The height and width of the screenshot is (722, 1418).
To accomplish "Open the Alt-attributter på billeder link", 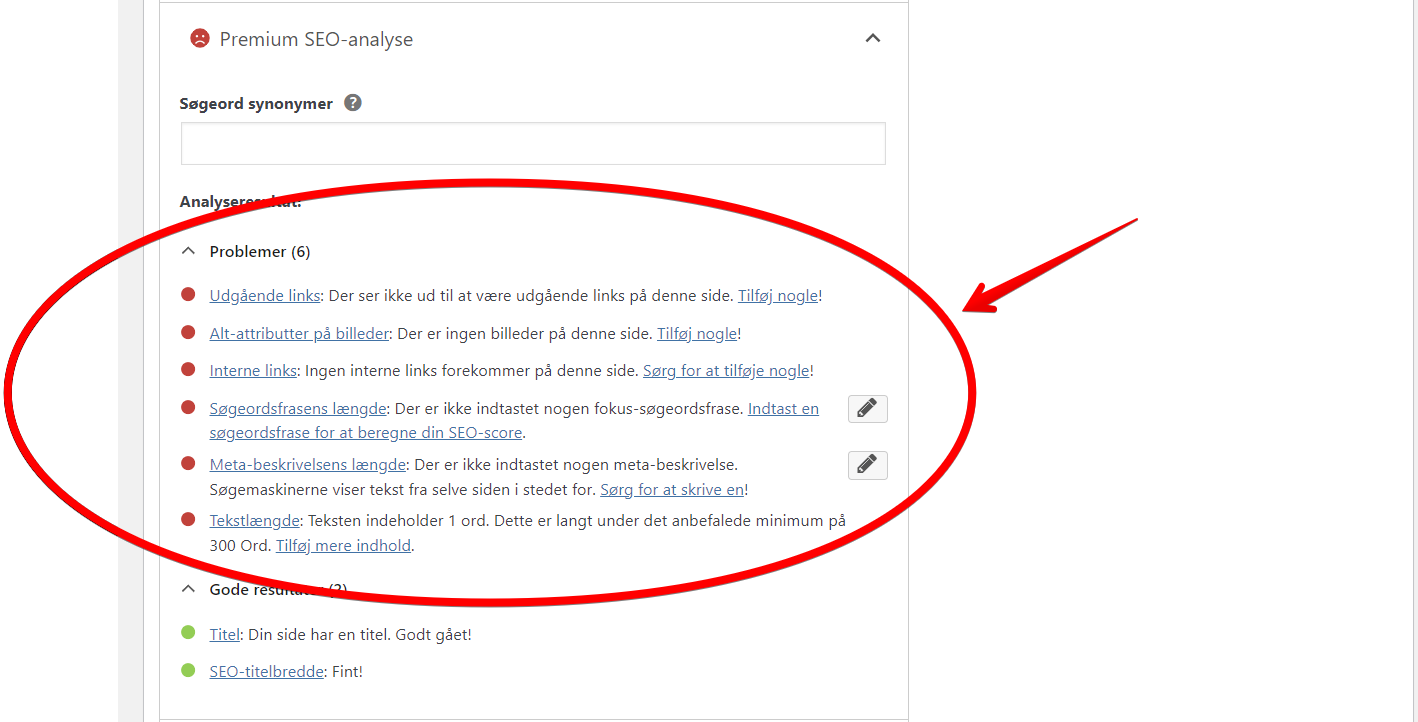I will click(298, 334).
